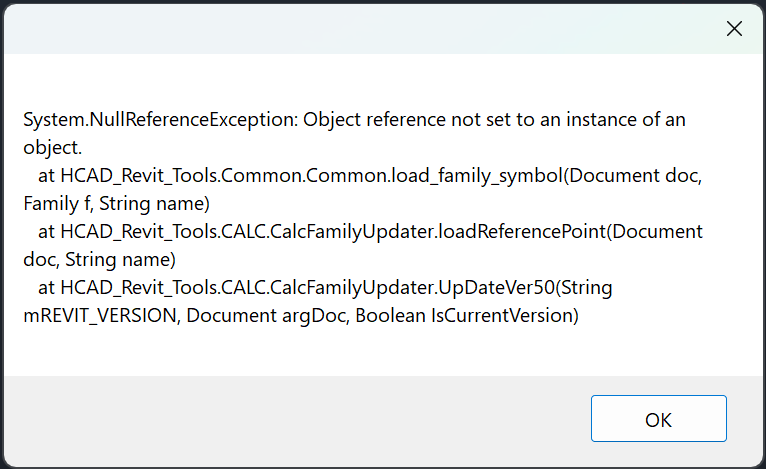
Task: Click "(String" ending the UpDateVer50 line
Action: [585, 288]
